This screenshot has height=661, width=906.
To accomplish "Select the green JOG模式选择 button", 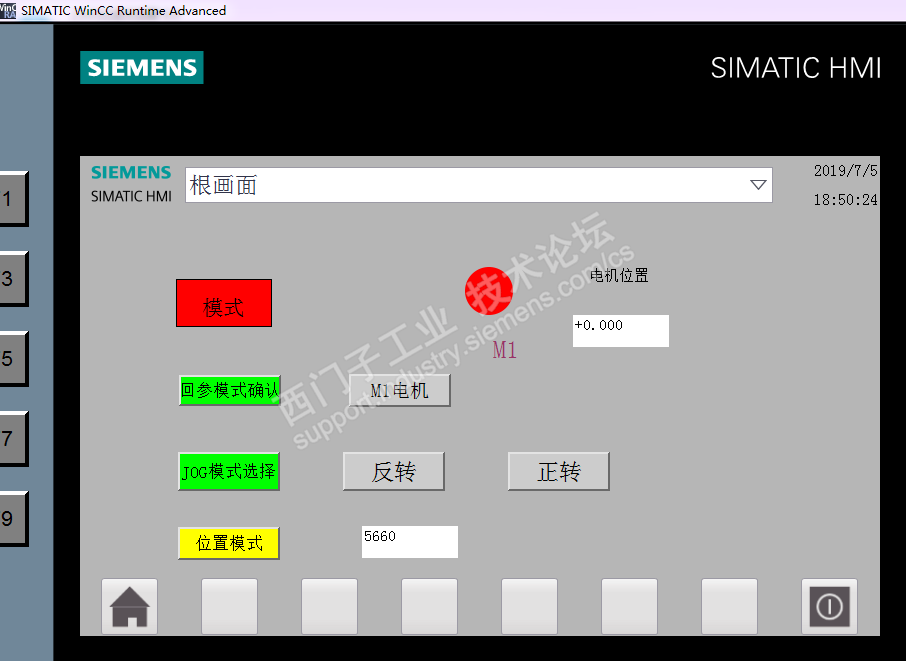I will click(229, 471).
